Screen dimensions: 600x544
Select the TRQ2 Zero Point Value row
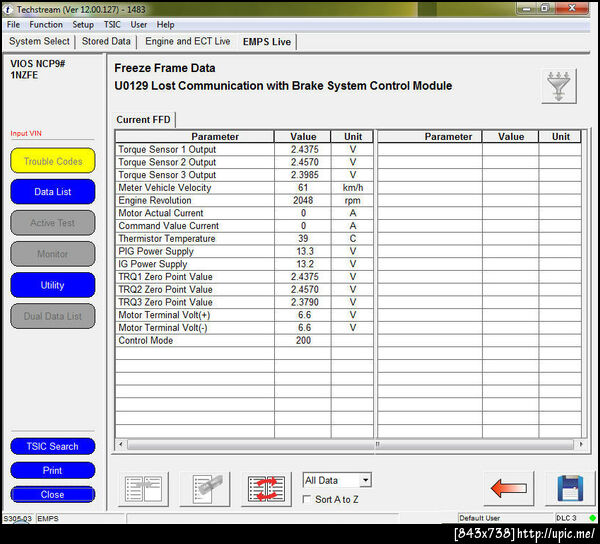coord(244,290)
